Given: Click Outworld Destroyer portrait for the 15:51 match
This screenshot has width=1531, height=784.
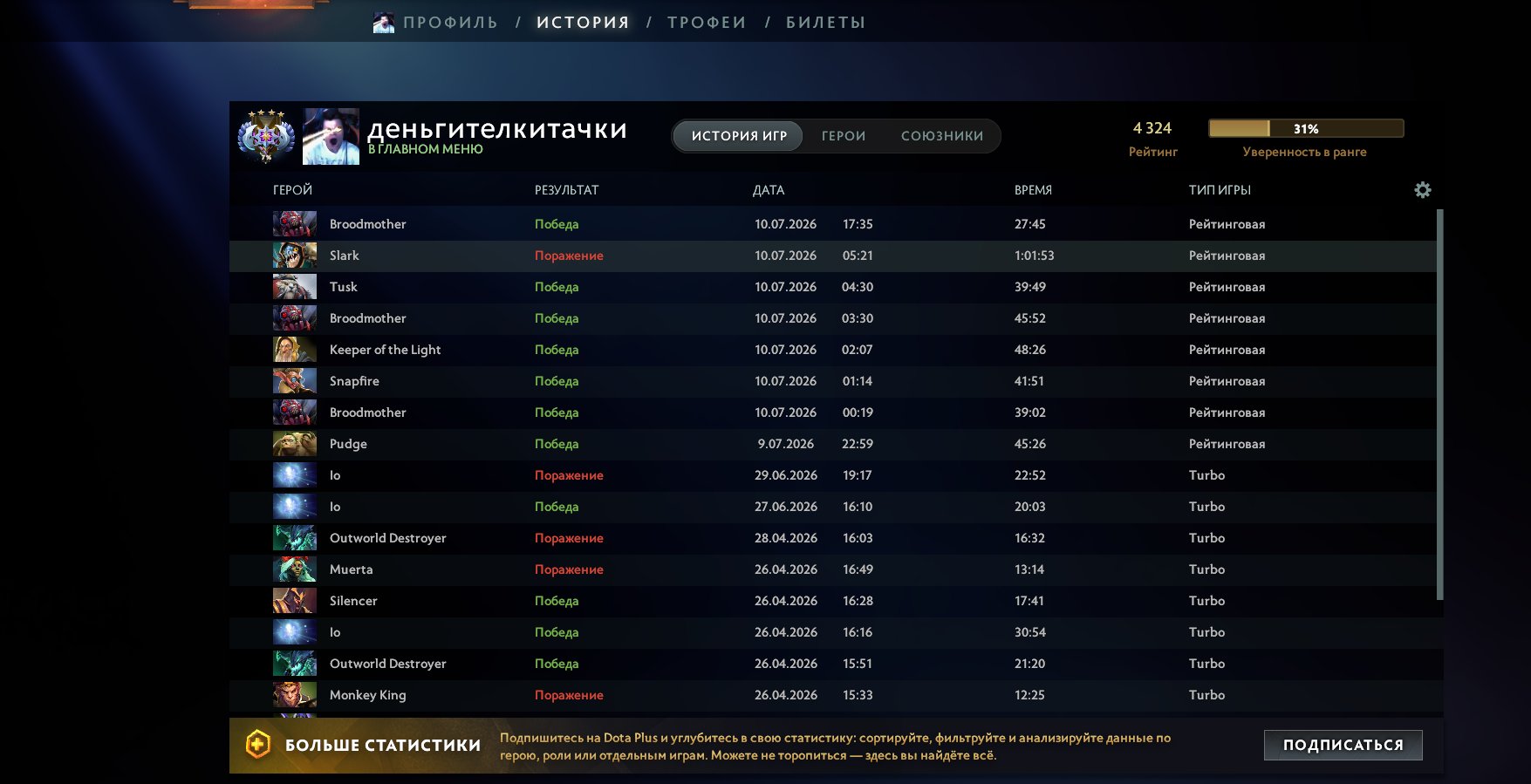Looking at the screenshot, I should [295, 664].
